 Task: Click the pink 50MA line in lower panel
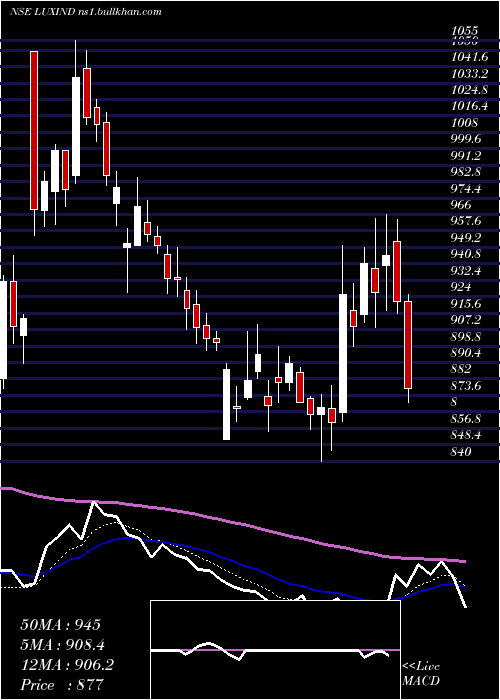click(232, 521)
